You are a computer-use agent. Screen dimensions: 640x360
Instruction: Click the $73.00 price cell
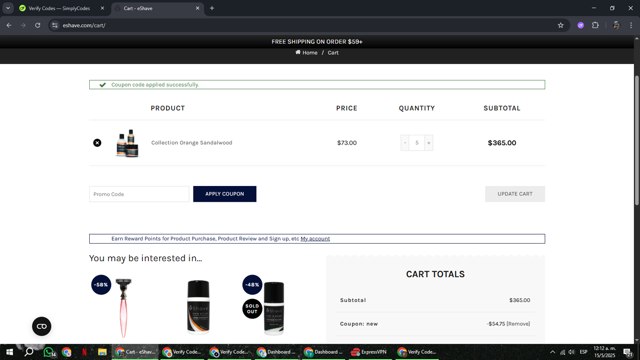(347, 142)
